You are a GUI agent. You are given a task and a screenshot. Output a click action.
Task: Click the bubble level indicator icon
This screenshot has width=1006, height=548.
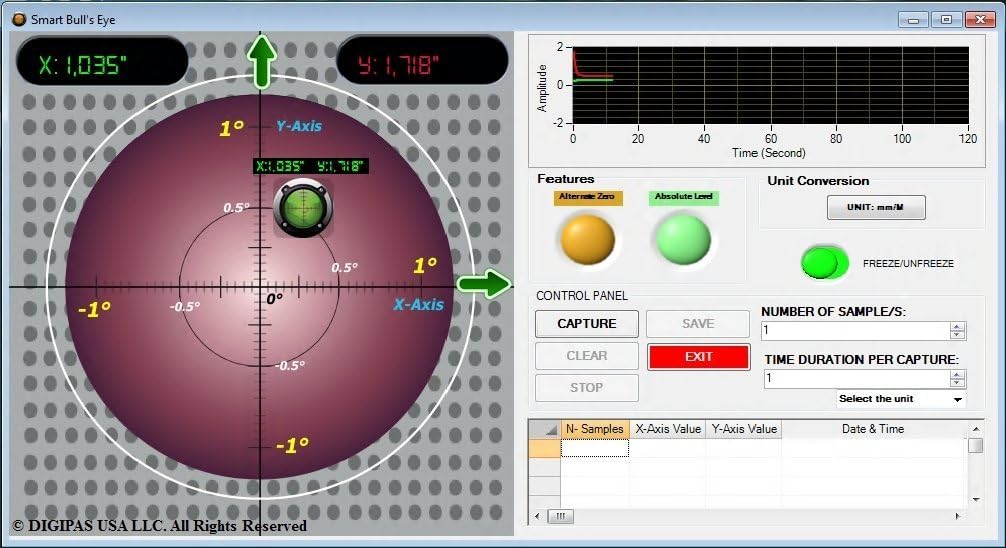pos(302,208)
